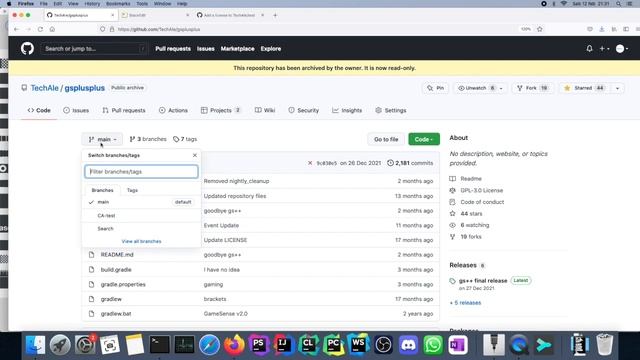Switch to Tags tab in popup
640x360 pixels.
[x=132, y=190]
